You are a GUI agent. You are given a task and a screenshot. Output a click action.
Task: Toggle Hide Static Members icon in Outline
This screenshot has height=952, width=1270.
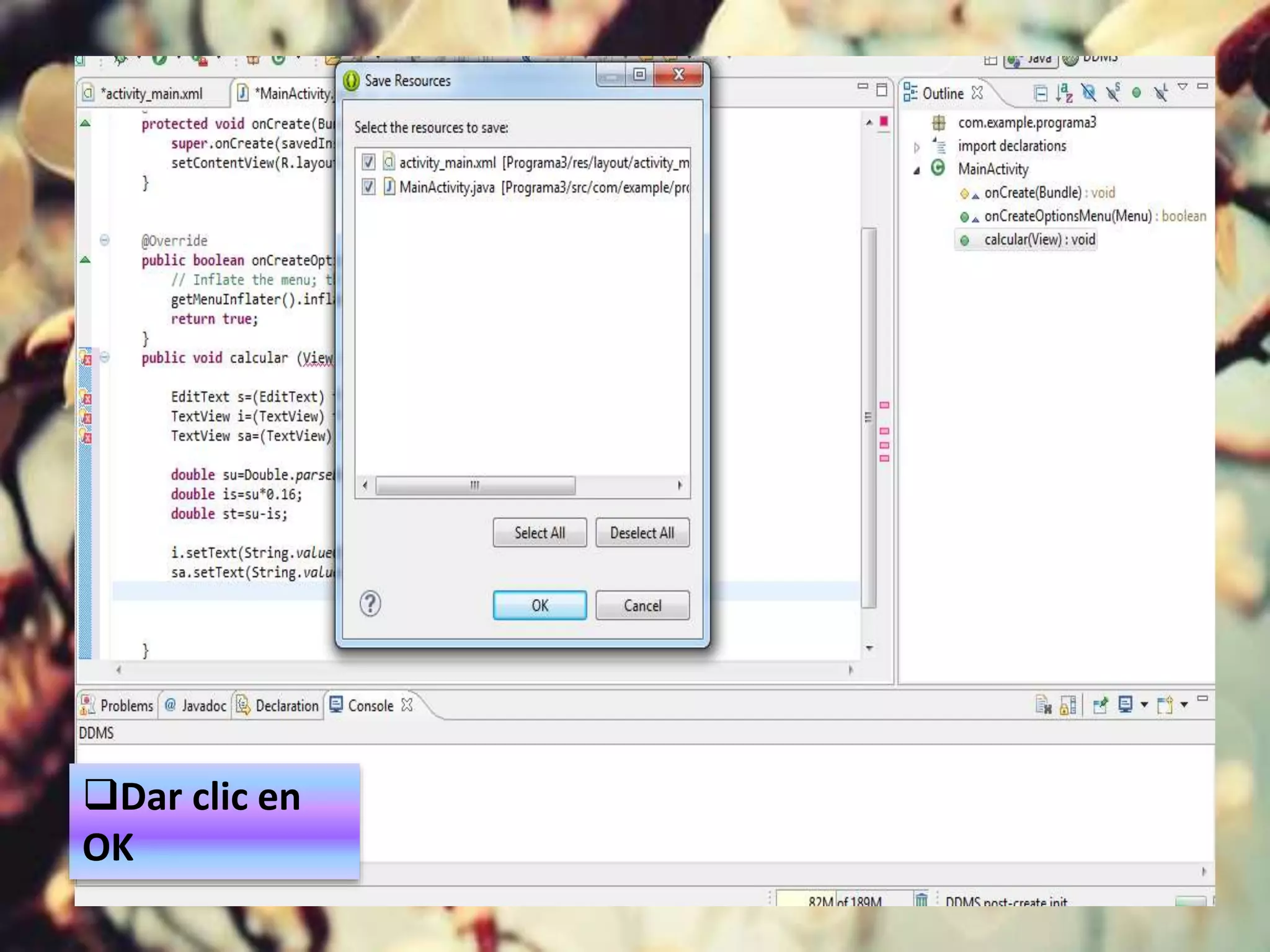coord(1113,93)
